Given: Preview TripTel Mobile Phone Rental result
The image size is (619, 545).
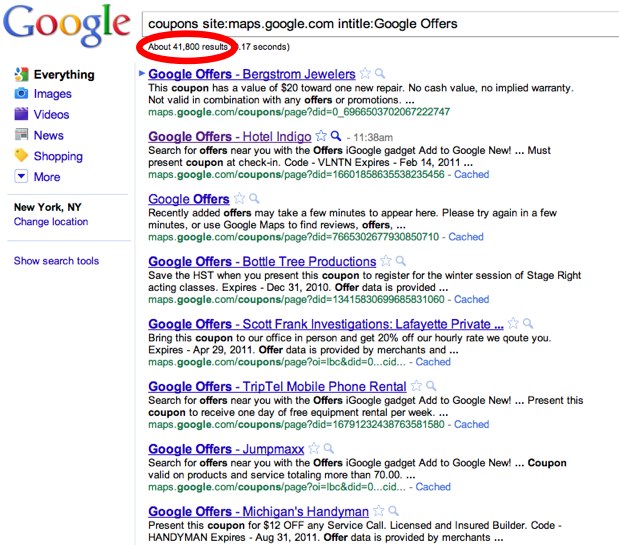Looking at the screenshot, I should click(431, 386).
